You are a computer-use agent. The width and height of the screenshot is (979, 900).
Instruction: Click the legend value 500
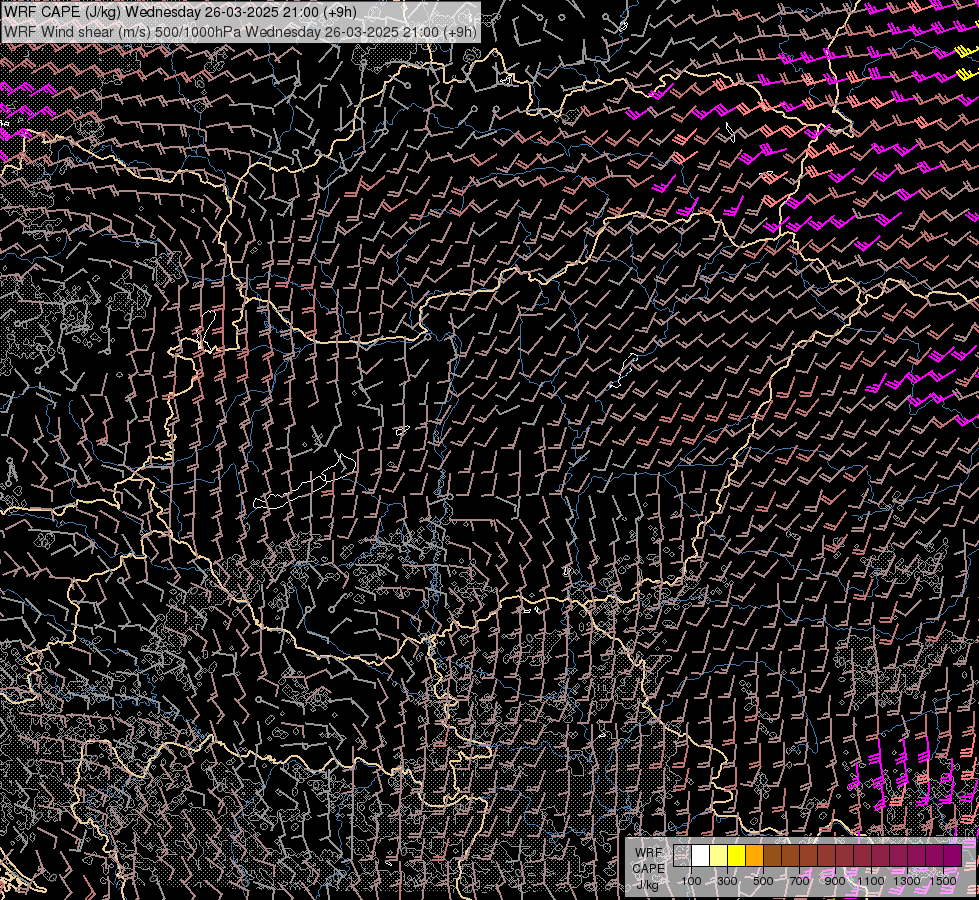763,881
